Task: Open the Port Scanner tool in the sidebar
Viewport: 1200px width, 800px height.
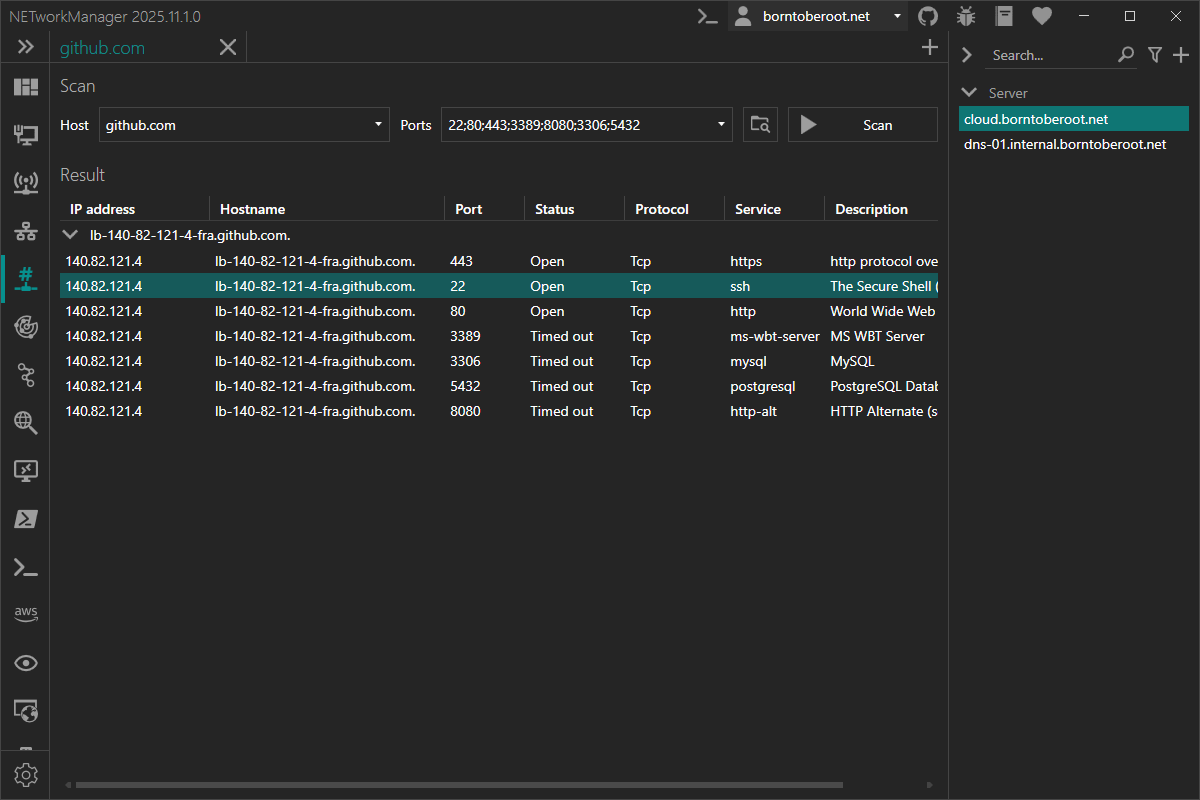Action: (x=25, y=279)
